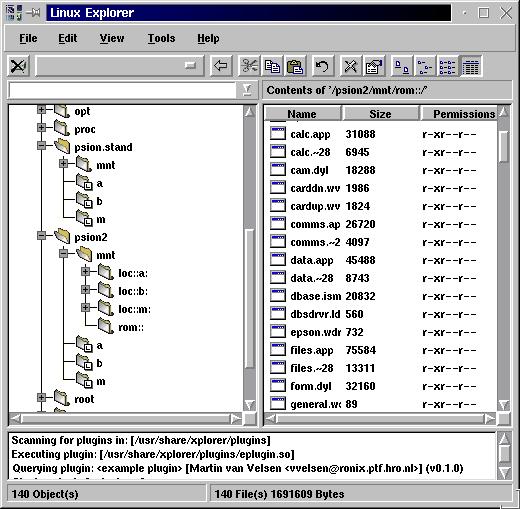Open the Tools menu
The width and height of the screenshot is (520, 509).
tap(161, 38)
